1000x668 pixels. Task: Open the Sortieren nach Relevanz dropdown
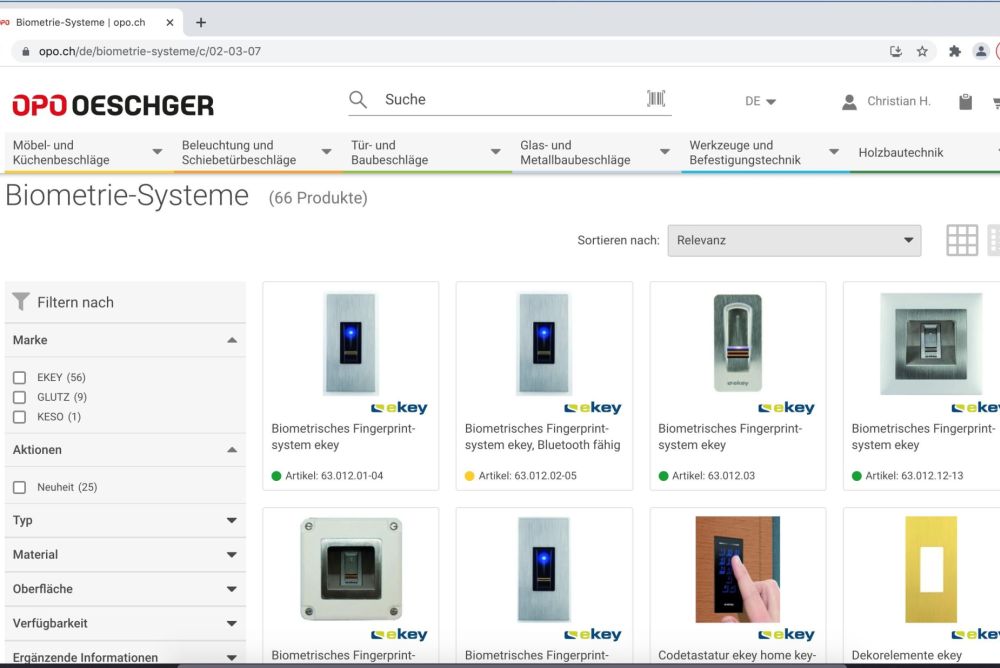794,240
